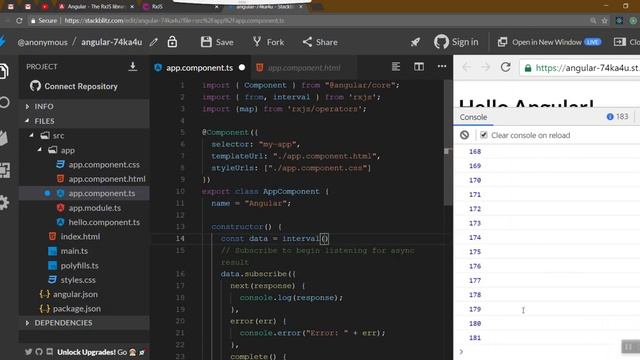640x360 pixels.
Task: Click preview forward arrow
Action: point(486,67)
